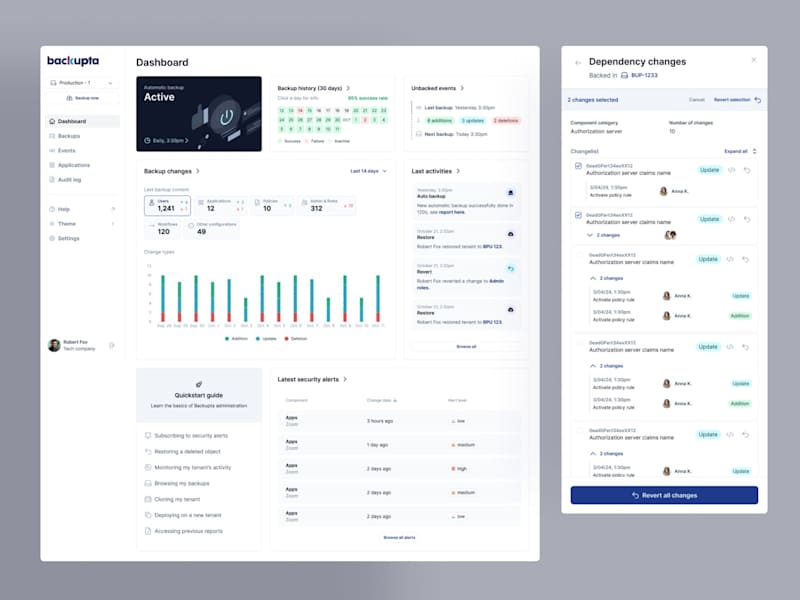Click the 2 deletions tag
This screenshot has height=600, width=800.
[506, 121]
